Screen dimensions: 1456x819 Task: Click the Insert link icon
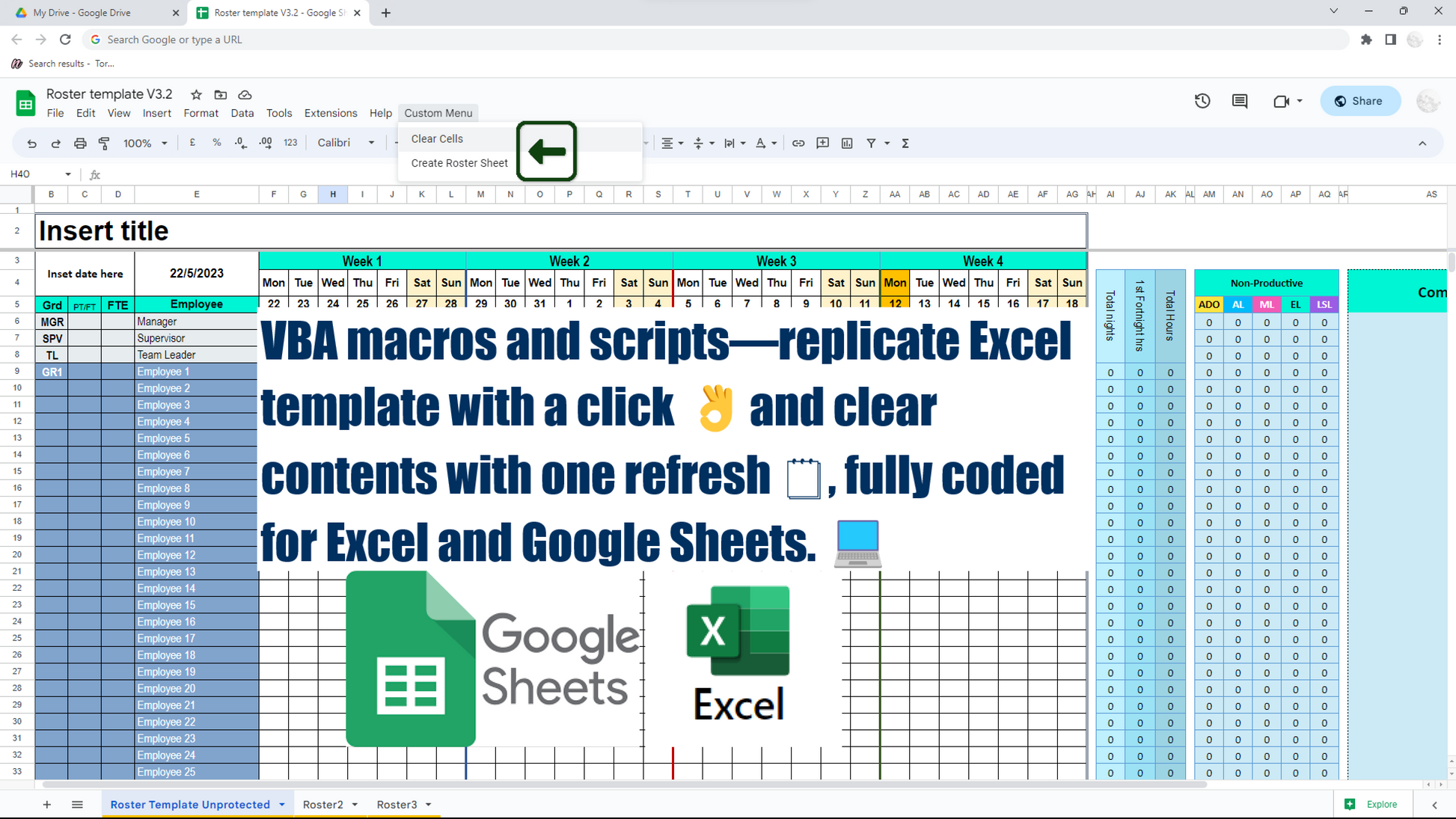coord(798,143)
